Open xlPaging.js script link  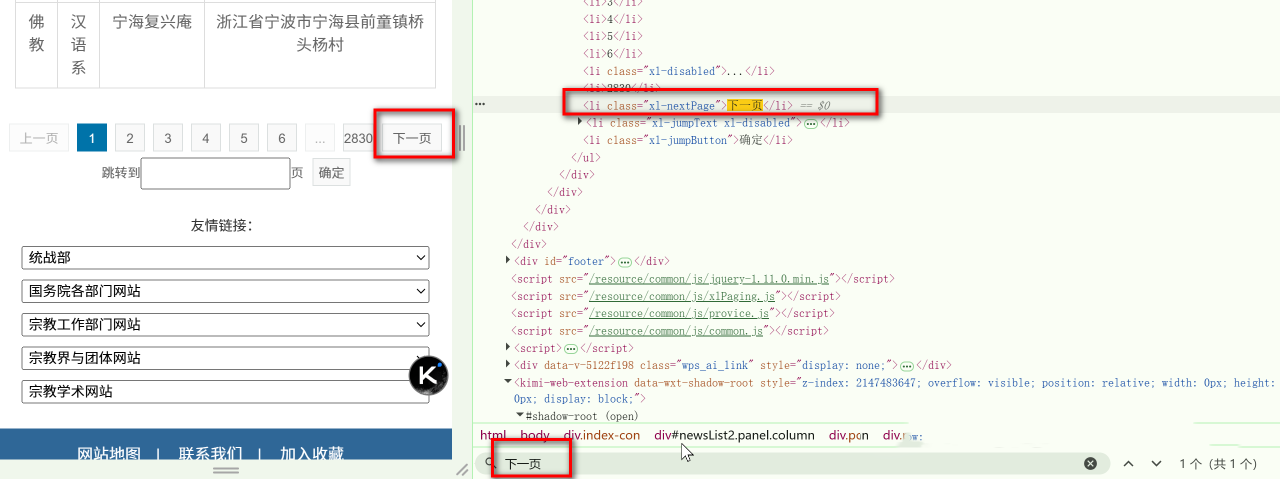pyautogui.click(x=684, y=296)
